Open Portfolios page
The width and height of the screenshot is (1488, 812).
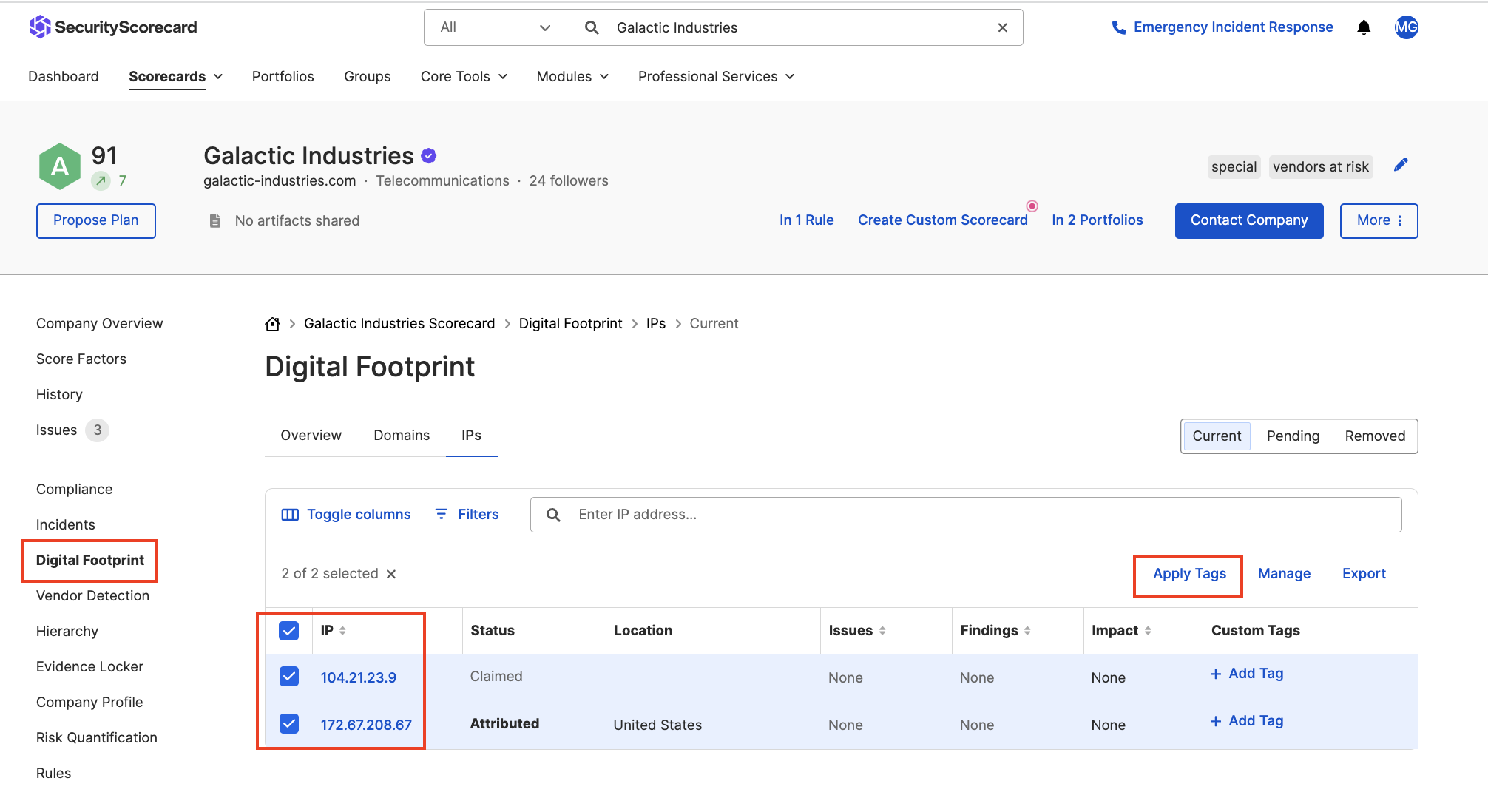pos(283,77)
